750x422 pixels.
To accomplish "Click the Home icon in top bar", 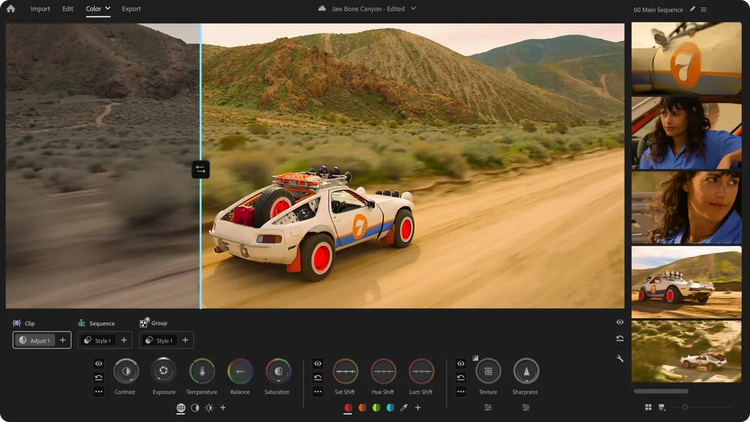I will (11, 8).
